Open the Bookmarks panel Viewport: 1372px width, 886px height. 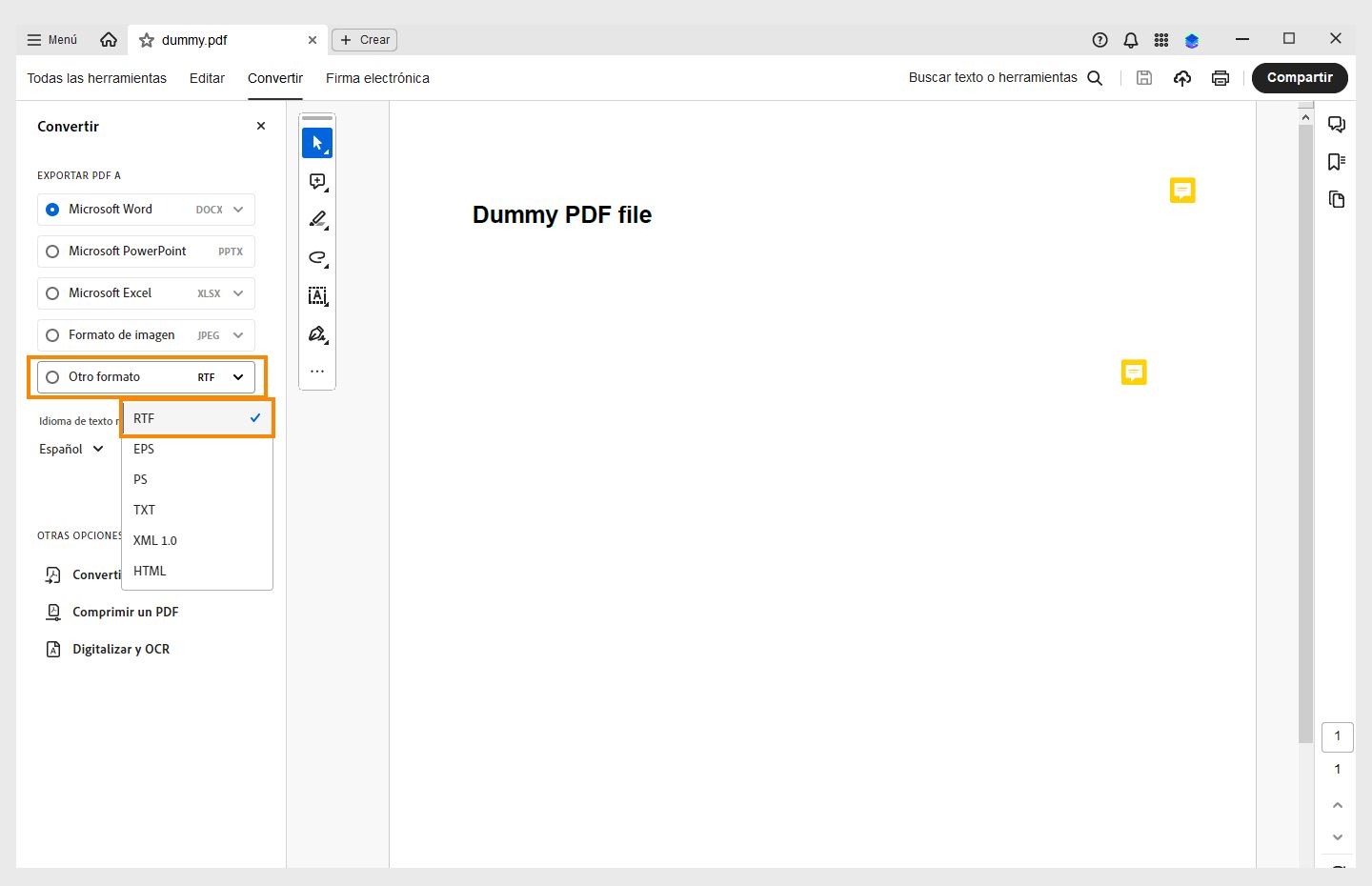pos(1337,161)
